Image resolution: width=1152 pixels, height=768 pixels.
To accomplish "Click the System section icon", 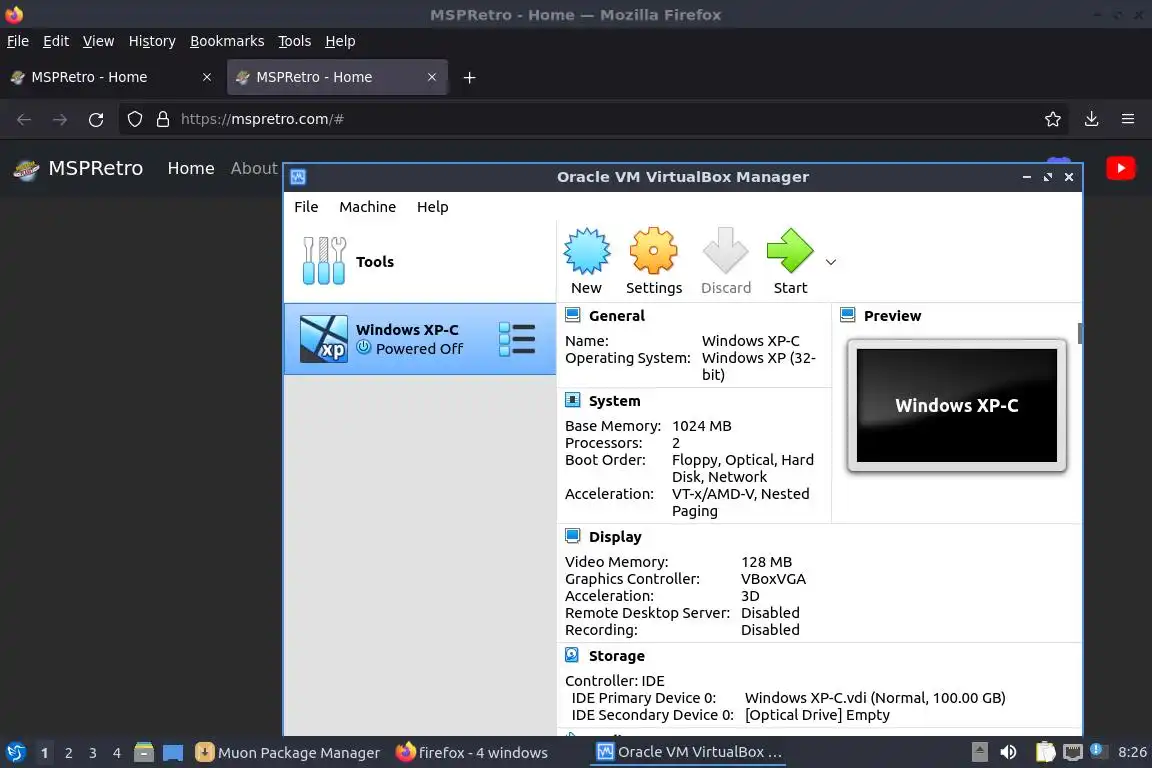I will coord(572,401).
